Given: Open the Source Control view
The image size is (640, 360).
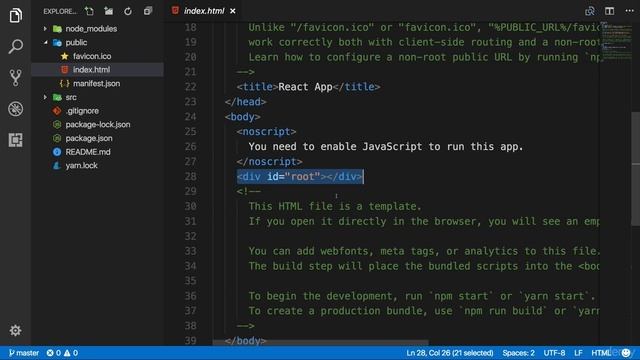Looking at the screenshot, I should 15,78.
